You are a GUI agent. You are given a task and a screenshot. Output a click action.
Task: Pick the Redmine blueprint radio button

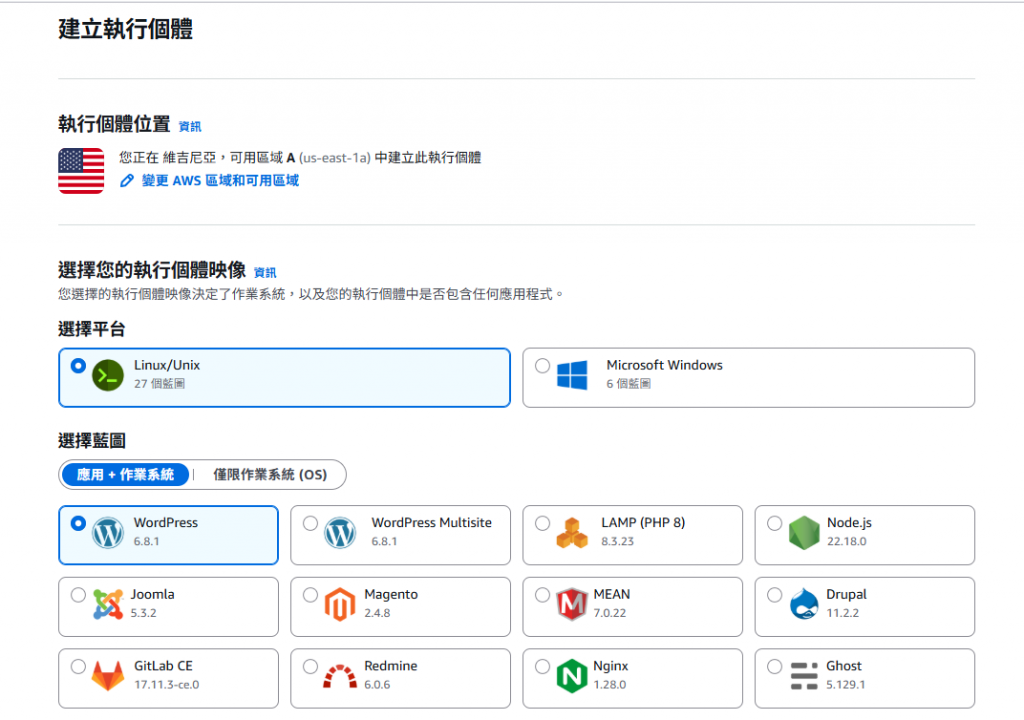tap(310, 666)
